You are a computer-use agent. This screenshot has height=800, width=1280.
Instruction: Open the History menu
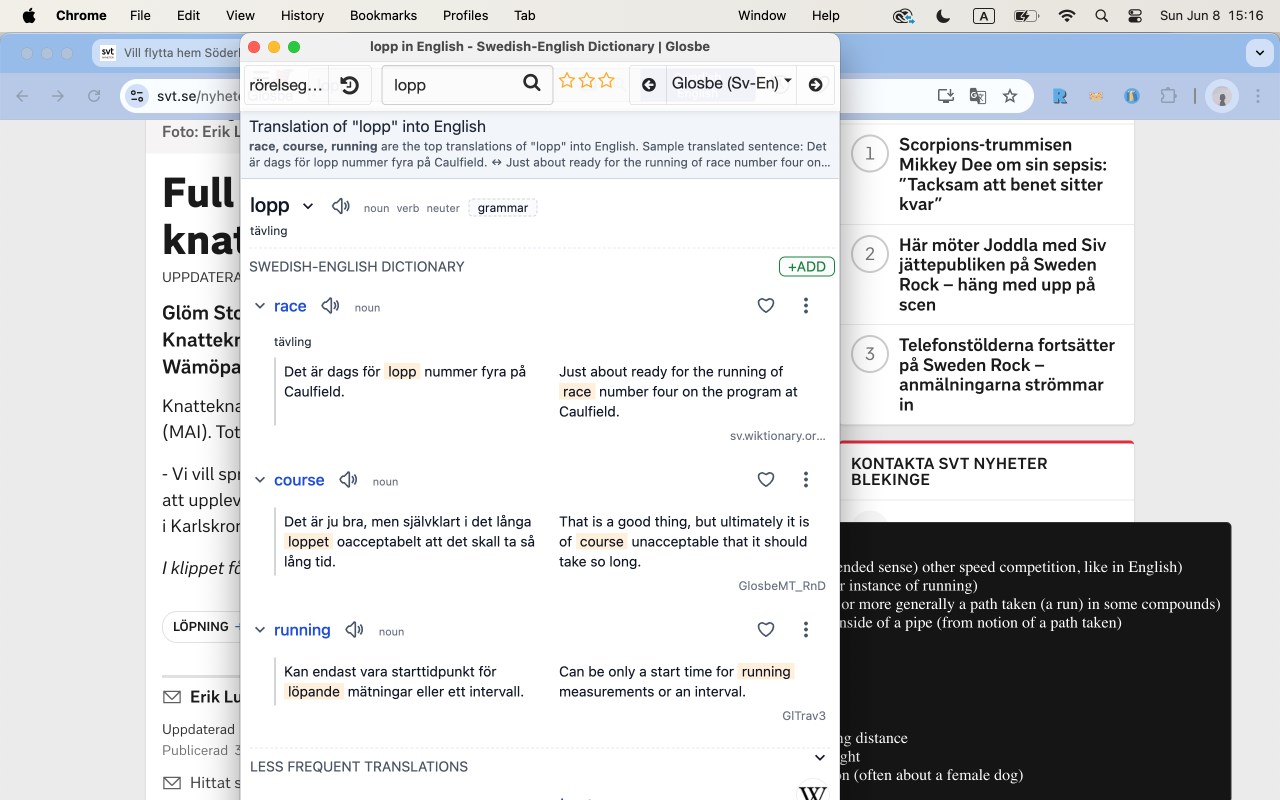[x=302, y=15]
